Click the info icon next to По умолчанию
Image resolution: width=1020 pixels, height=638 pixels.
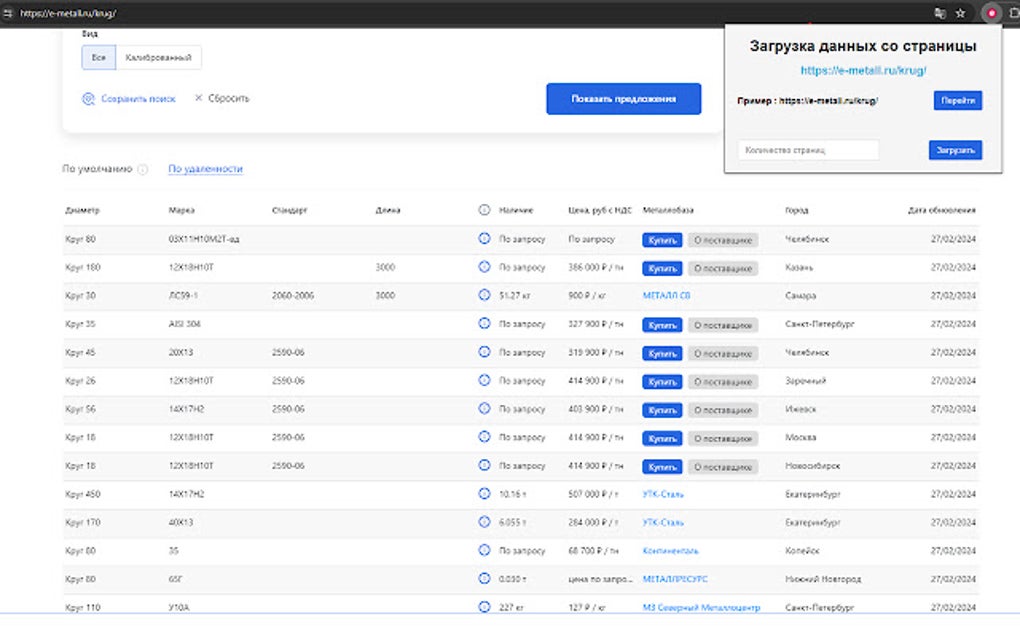pos(142,169)
